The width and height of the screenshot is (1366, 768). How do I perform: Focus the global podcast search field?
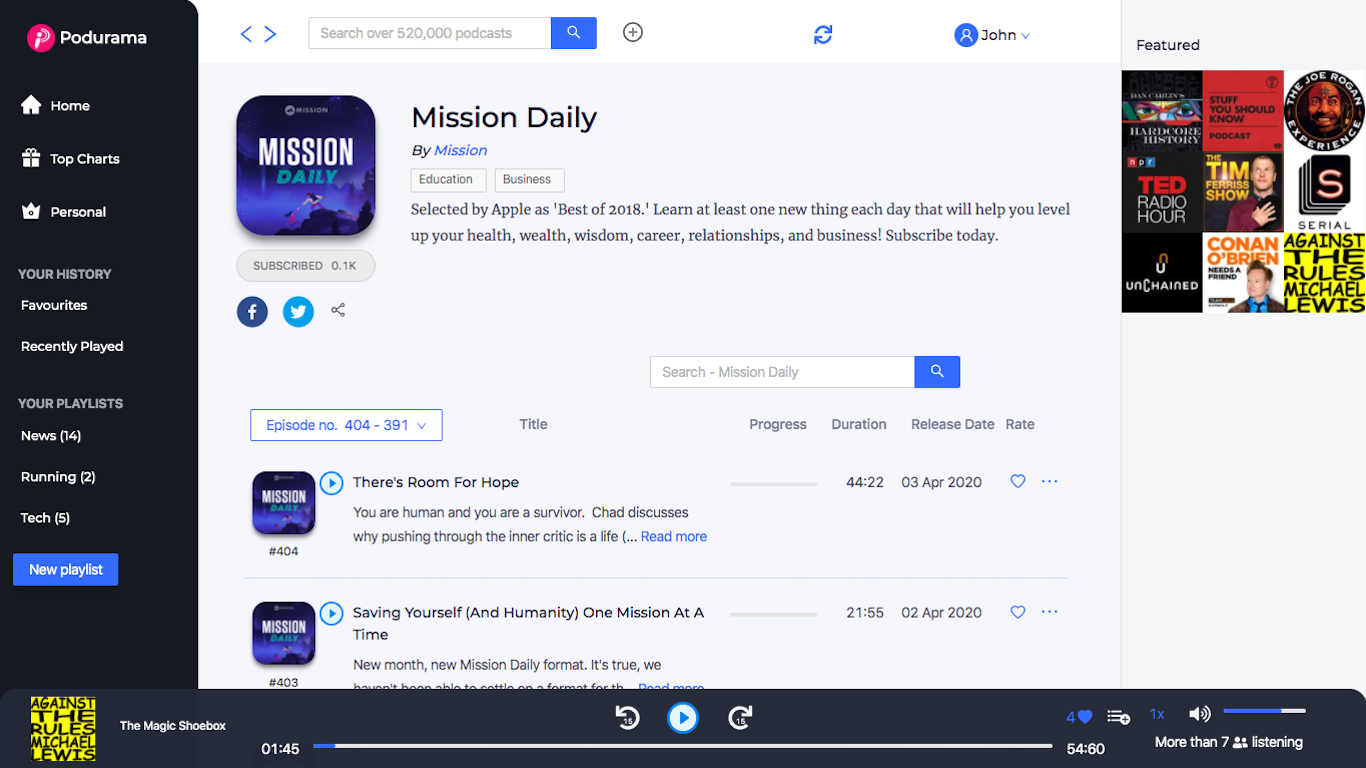pos(430,33)
